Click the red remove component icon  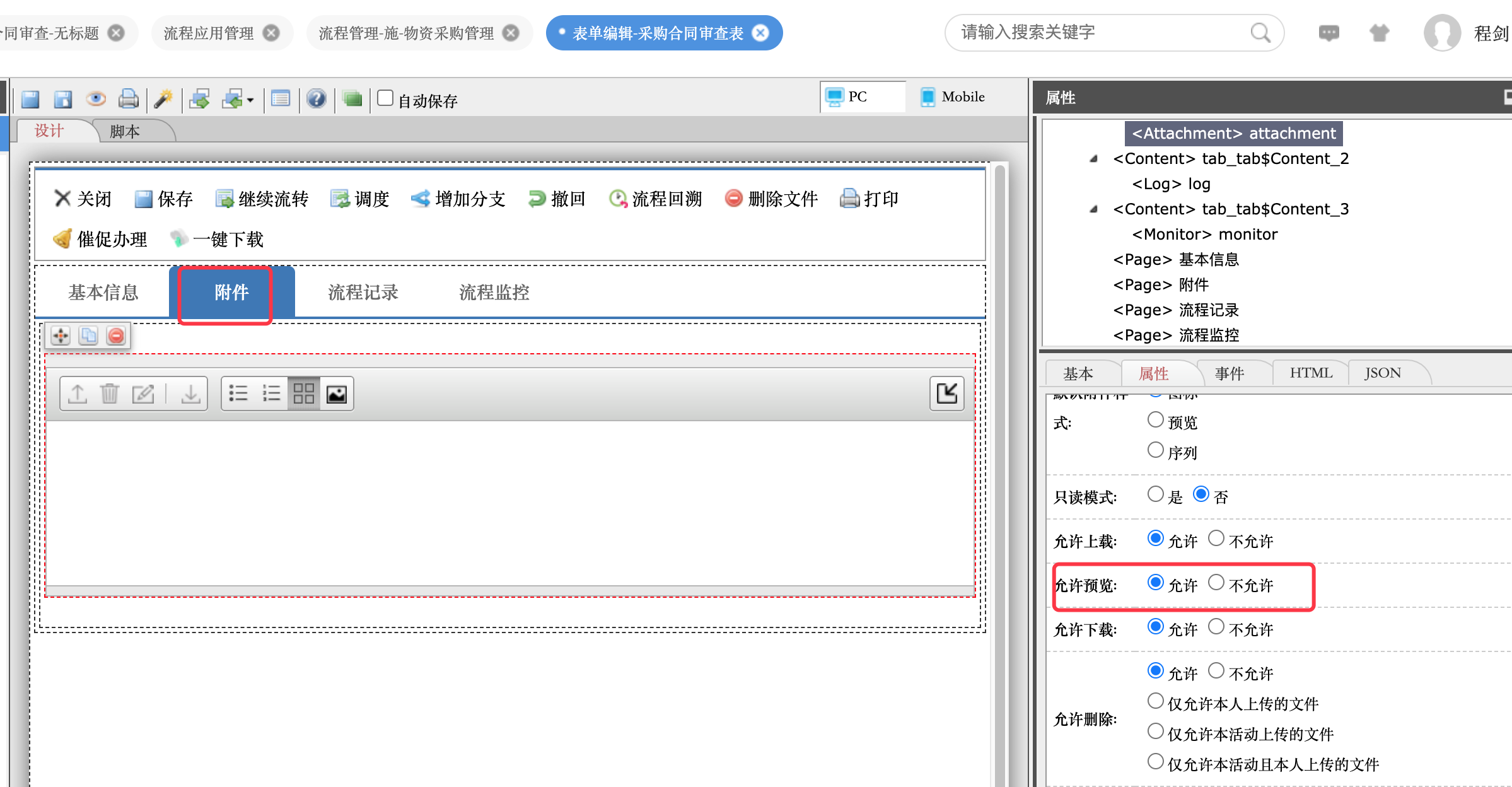coord(116,335)
